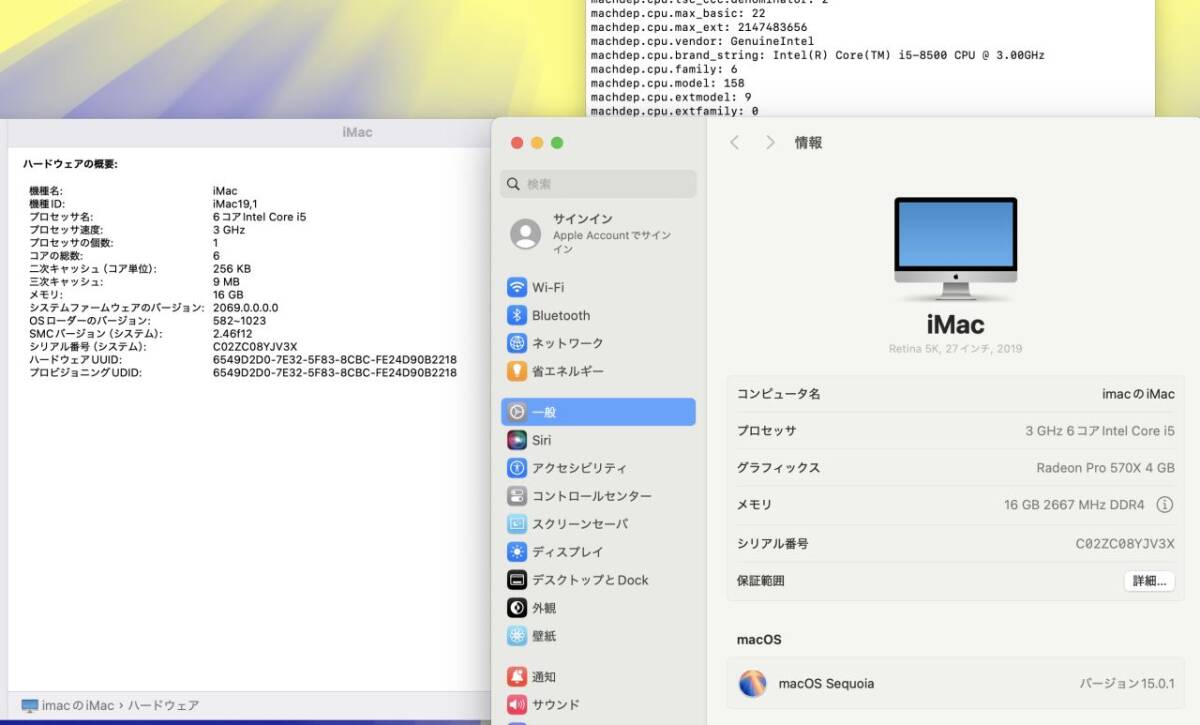Go back with the left chevron
The width and height of the screenshot is (1200, 725).
pos(735,143)
